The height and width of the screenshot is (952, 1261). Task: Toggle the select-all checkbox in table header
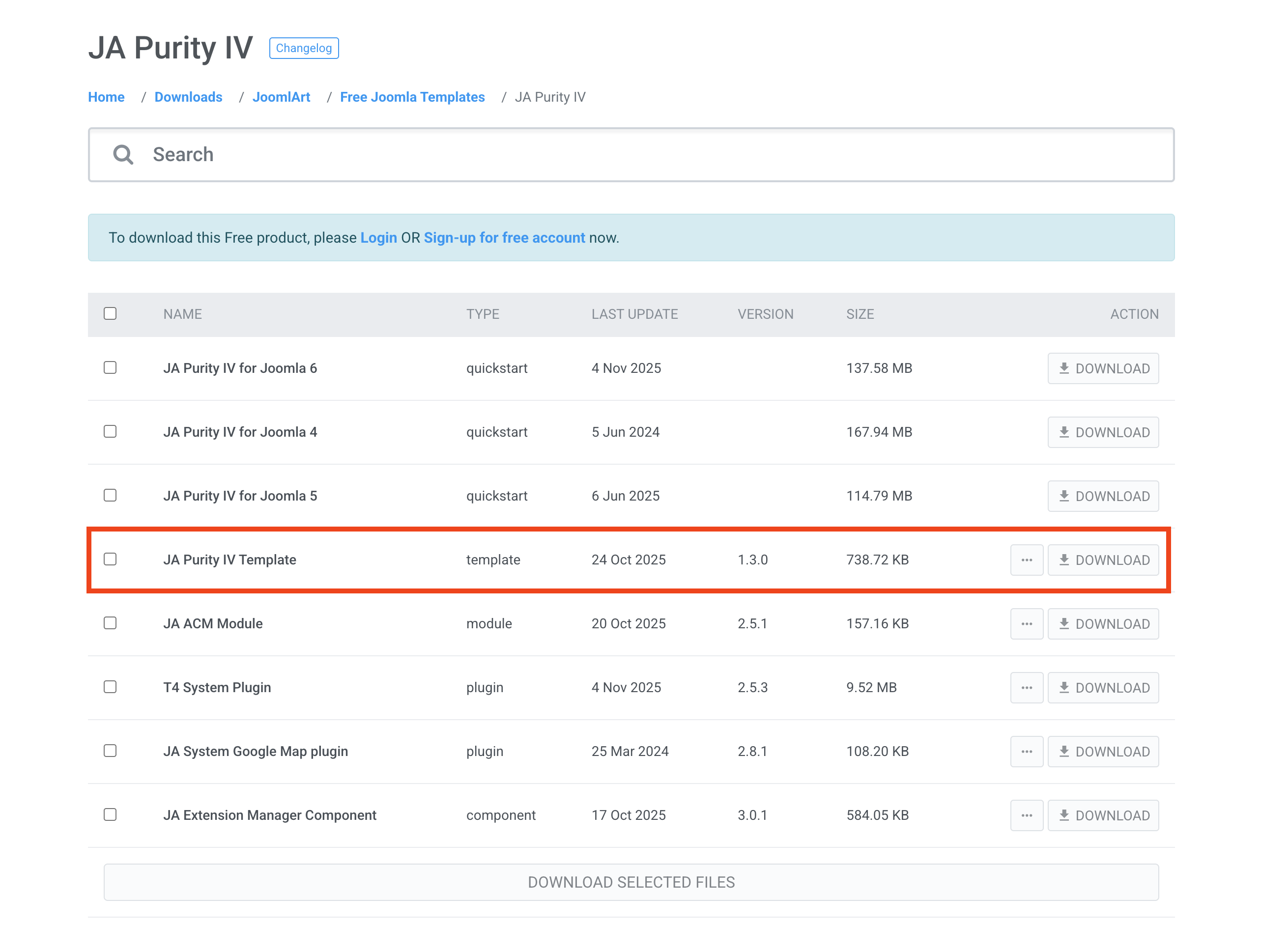[110, 313]
